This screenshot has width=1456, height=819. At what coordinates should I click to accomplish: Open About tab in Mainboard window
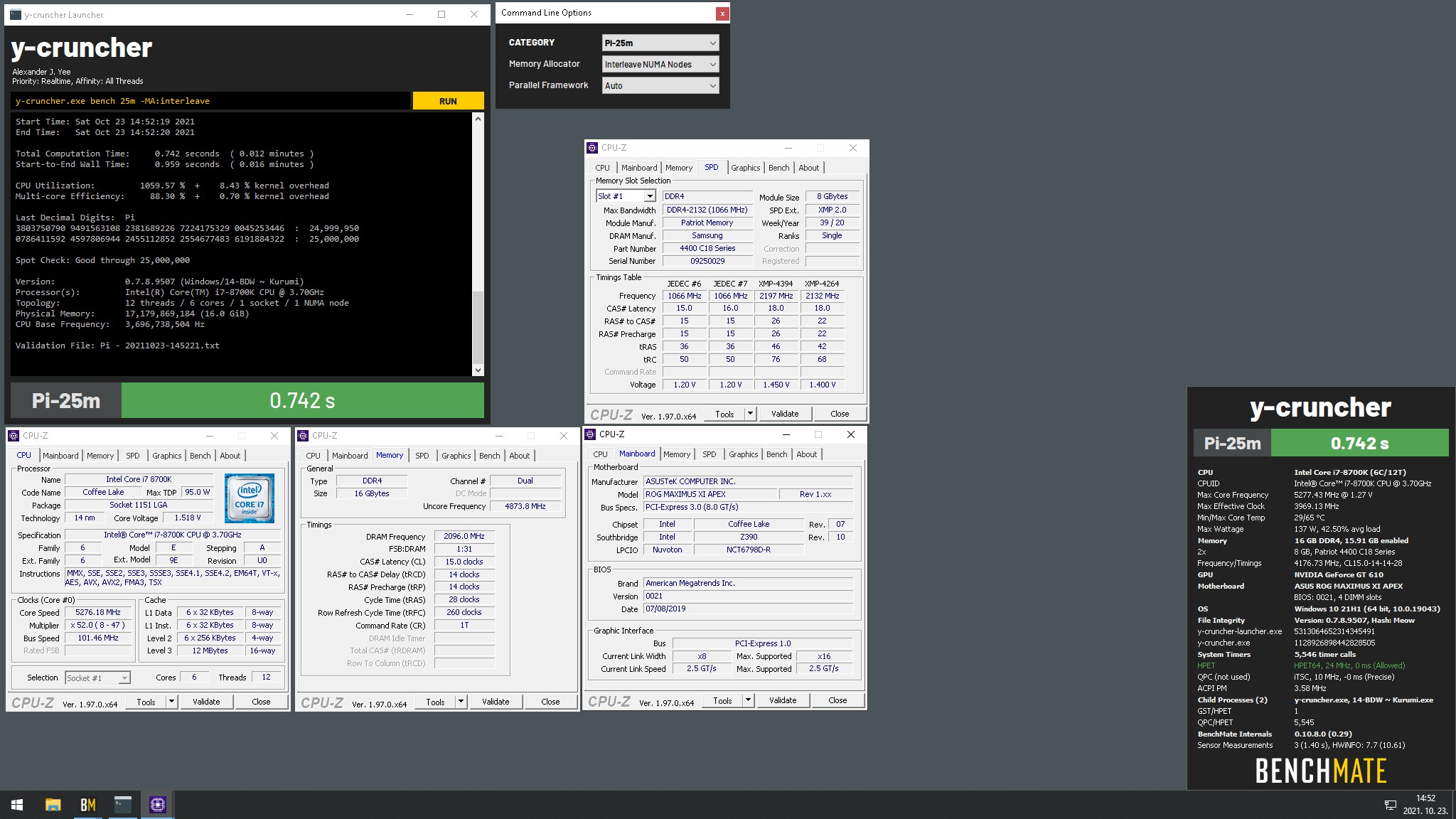click(x=806, y=454)
